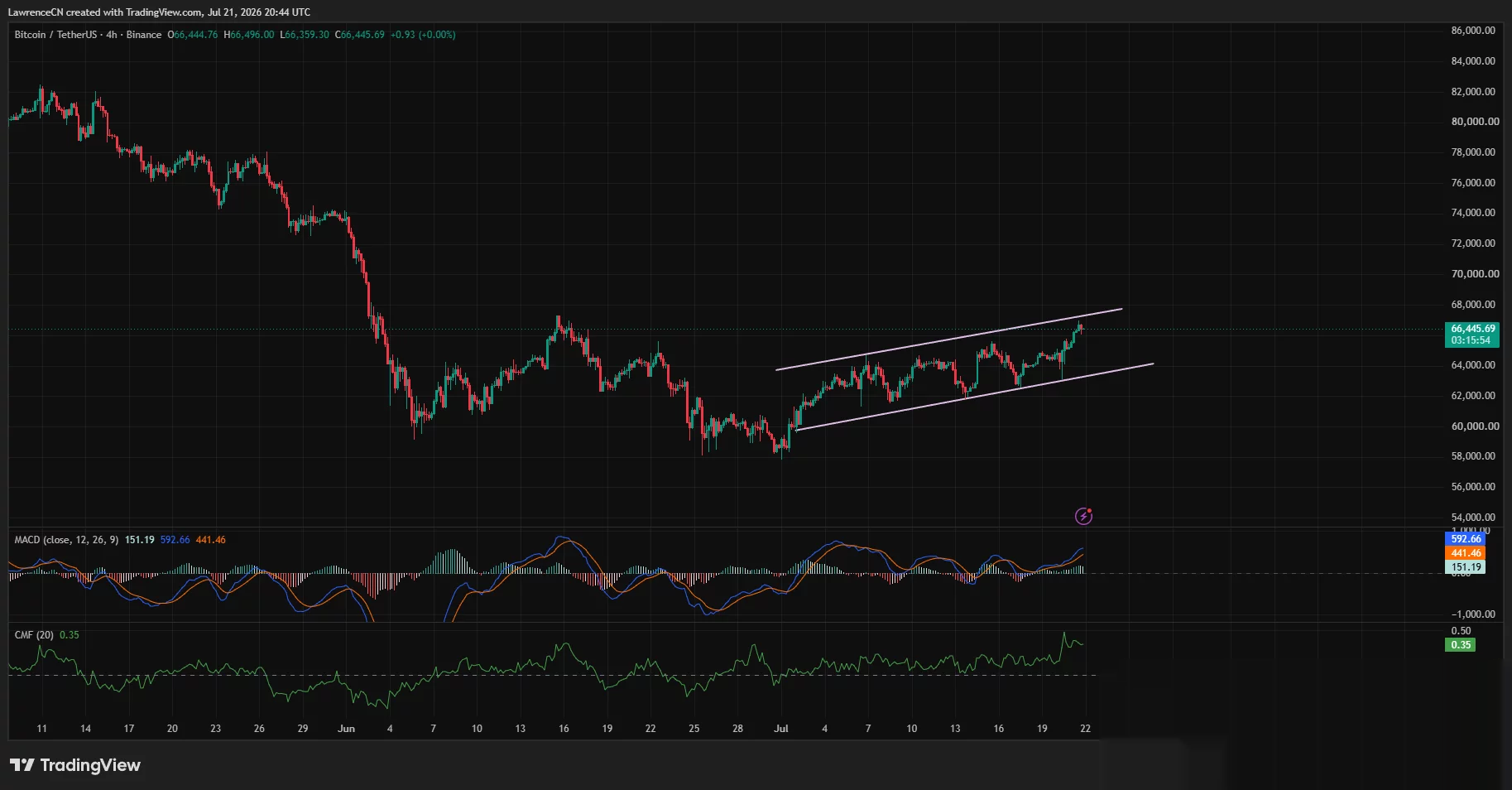Click the 23 date label on time axis

[x=216, y=729]
